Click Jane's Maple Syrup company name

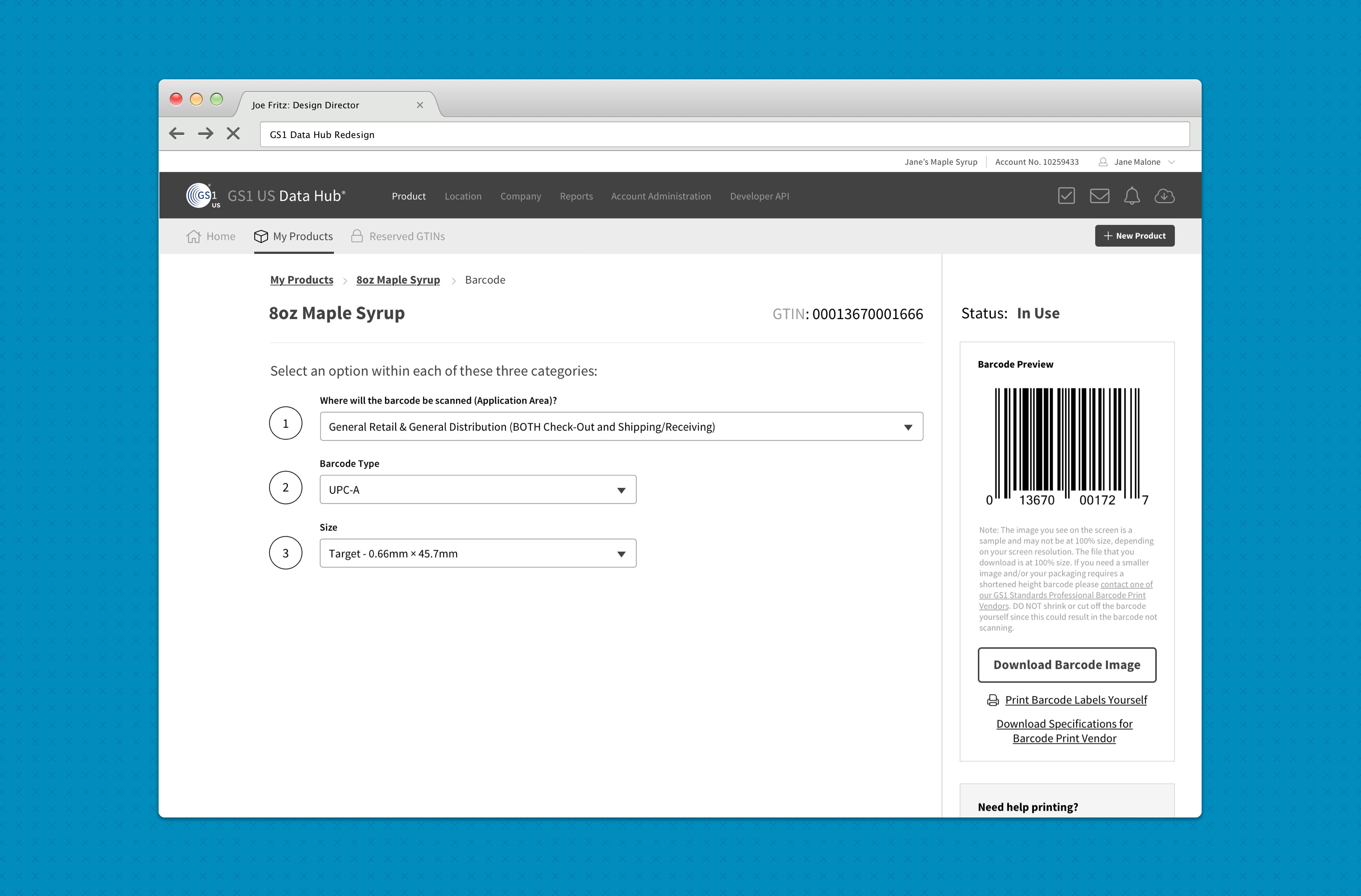[x=941, y=162]
